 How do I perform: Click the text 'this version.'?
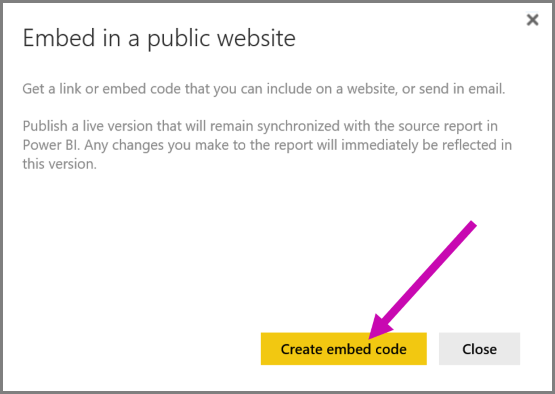tap(59, 164)
